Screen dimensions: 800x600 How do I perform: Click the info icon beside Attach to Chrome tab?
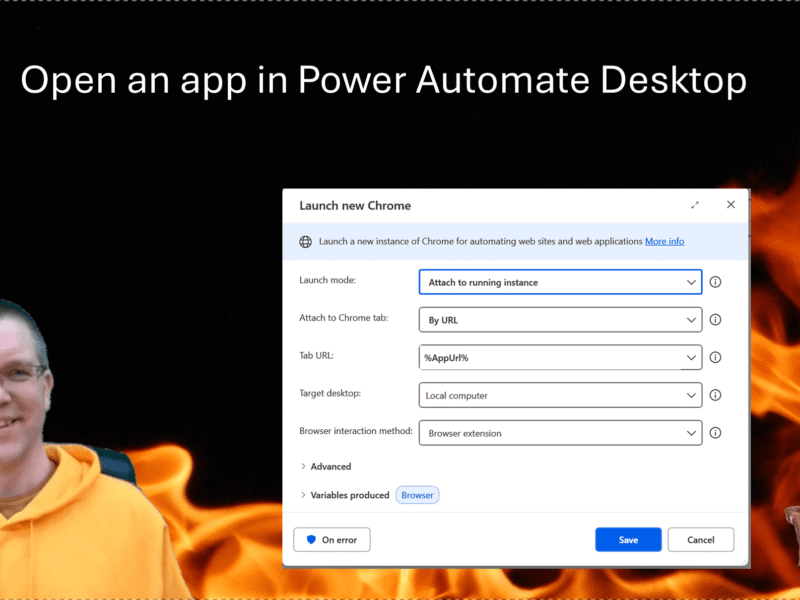click(x=715, y=319)
